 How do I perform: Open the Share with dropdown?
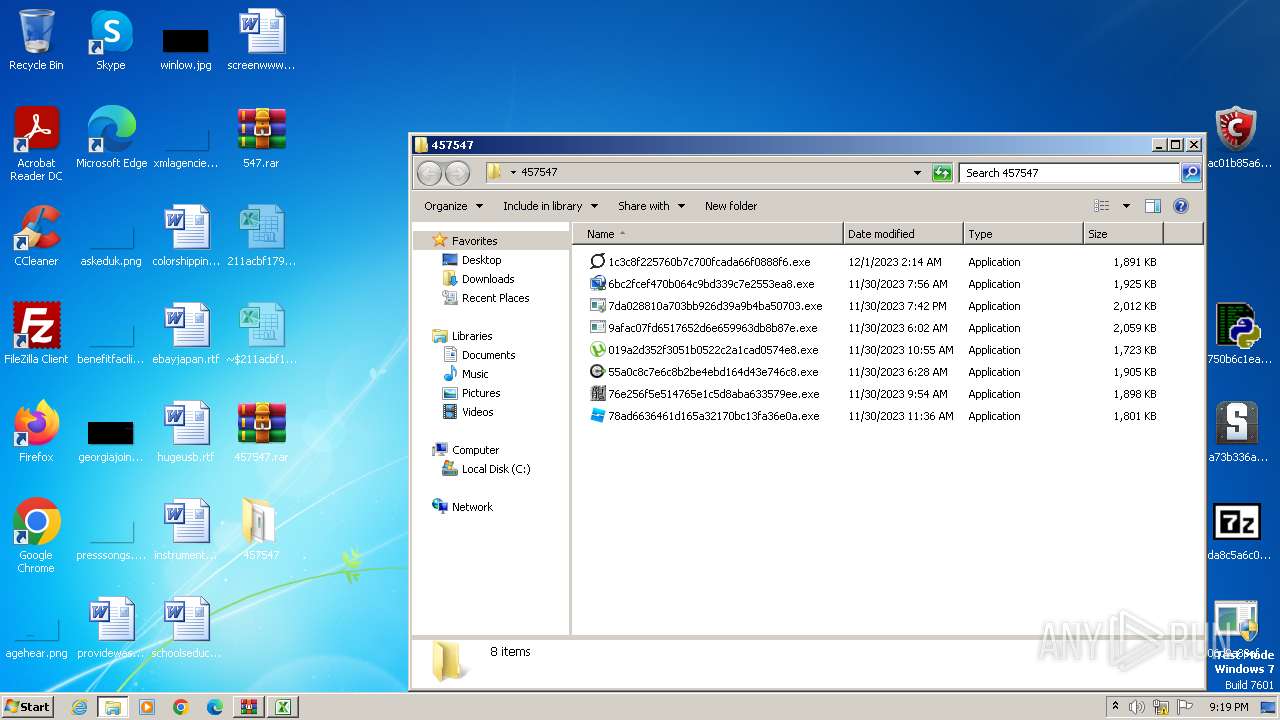click(x=651, y=206)
